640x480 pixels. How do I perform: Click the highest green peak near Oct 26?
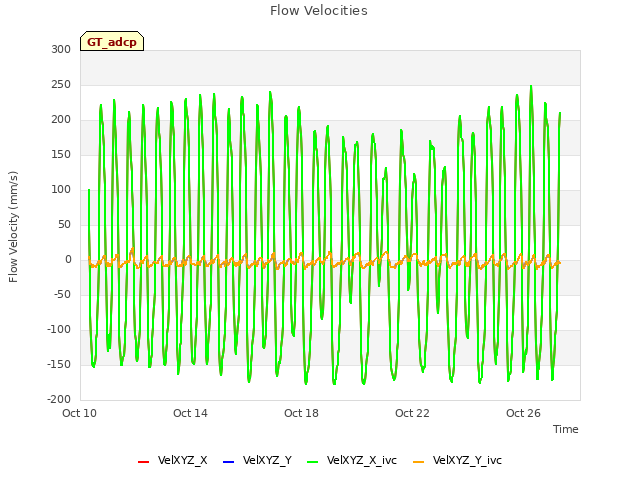pos(531,87)
